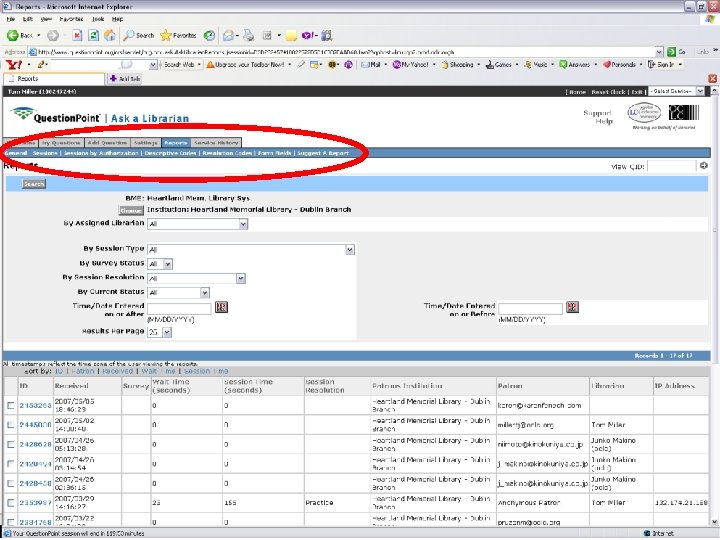Viewport: 720px width, 540px height.
Task: Open Favorites star icon in toolbar
Action: 165,35
